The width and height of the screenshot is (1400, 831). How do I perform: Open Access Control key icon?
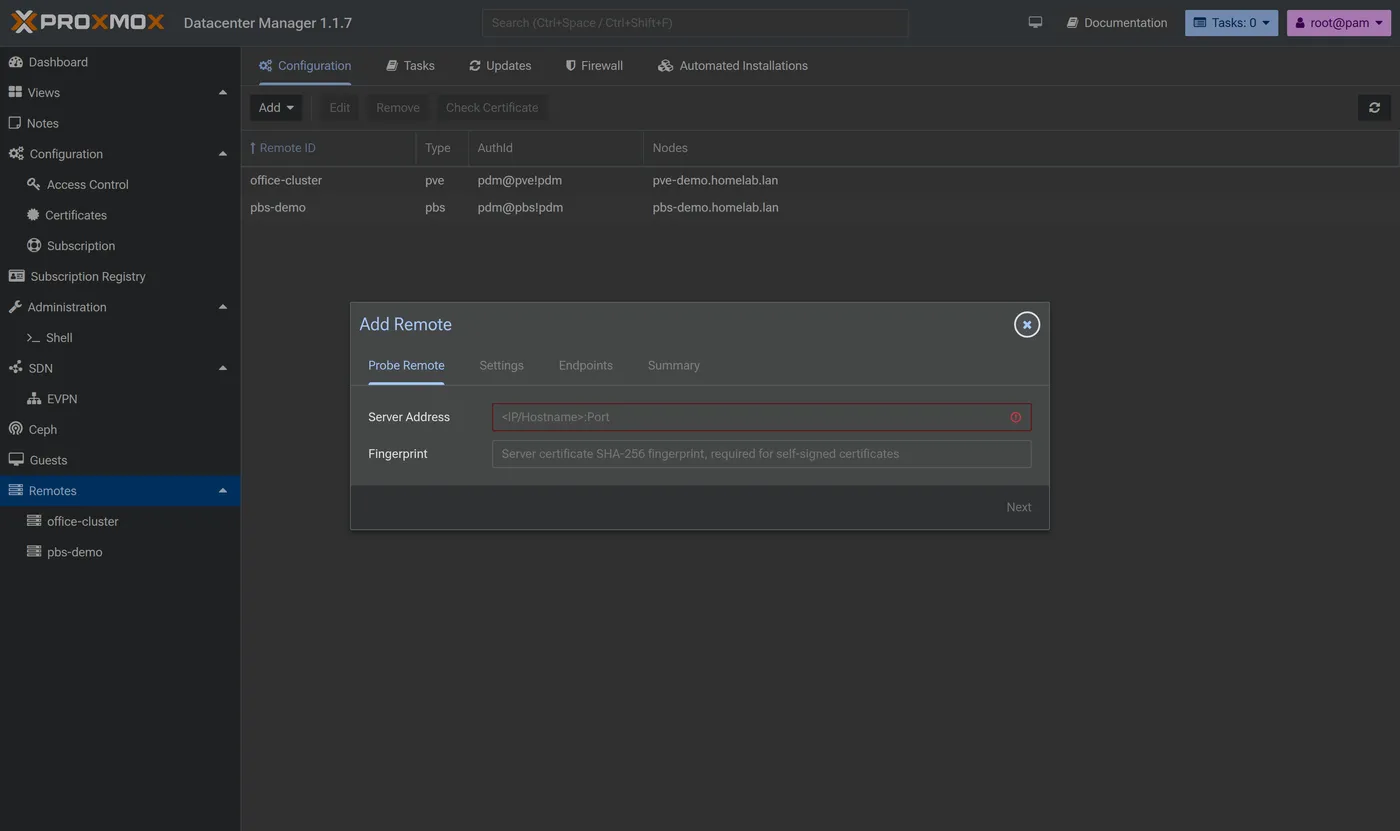pos(34,184)
